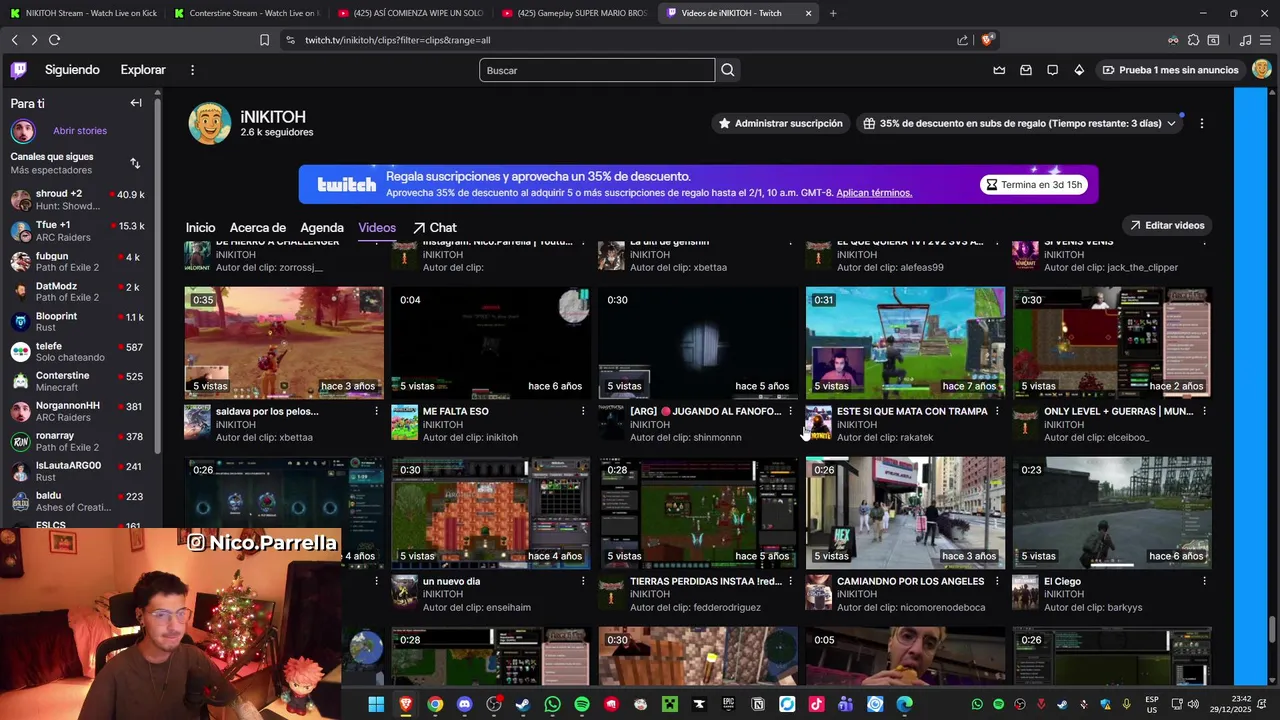The height and width of the screenshot is (720, 1280).
Task: Bookmark this page with the bookmark icon
Action: pos(264,40)
